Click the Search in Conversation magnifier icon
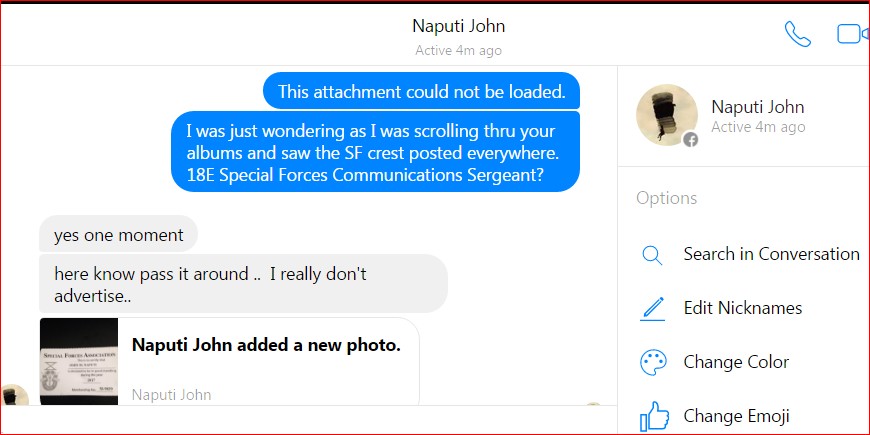Viewport: 870px width, 435px height. 652,255
